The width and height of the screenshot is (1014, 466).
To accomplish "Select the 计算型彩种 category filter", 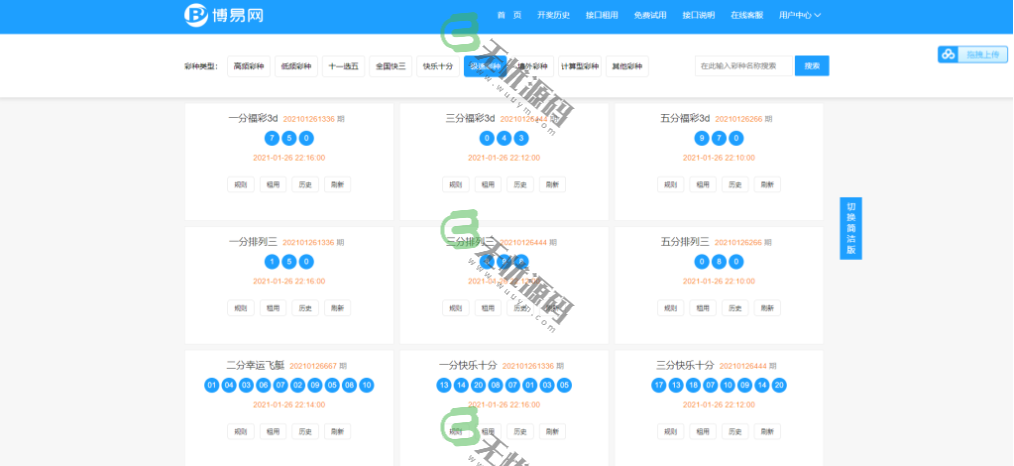I will click(580, 66).
